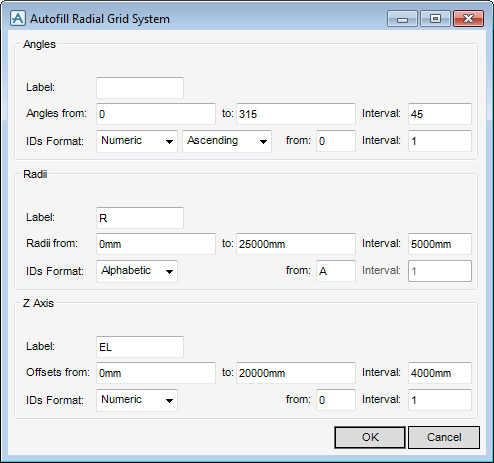This screenshot has width=494, height=463.
Task: Open the Z Axis IDs Format dropdown
Action: click(x=137, y=400)
